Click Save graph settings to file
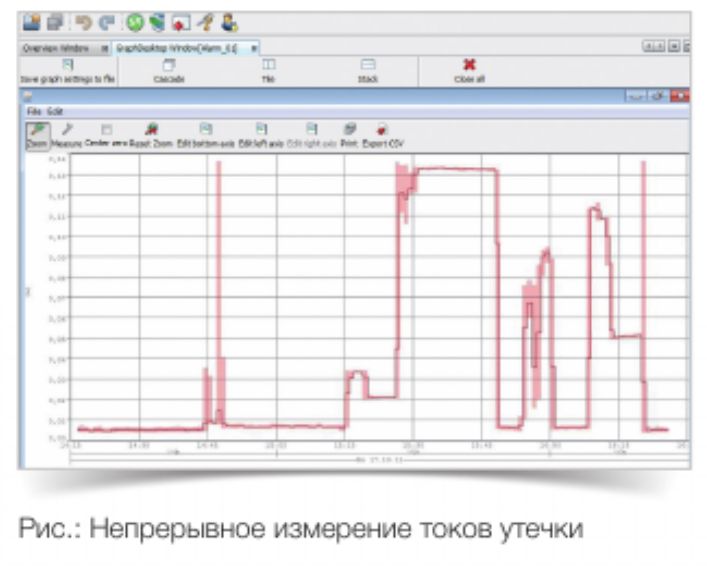 [68, 70]
